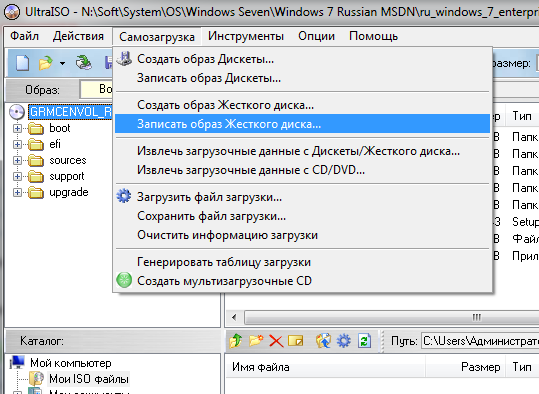The width and height of the screenshot is (539, 394).
Task: Click the support folder icon
Action: pyautogui.click(x=36, y=176)
